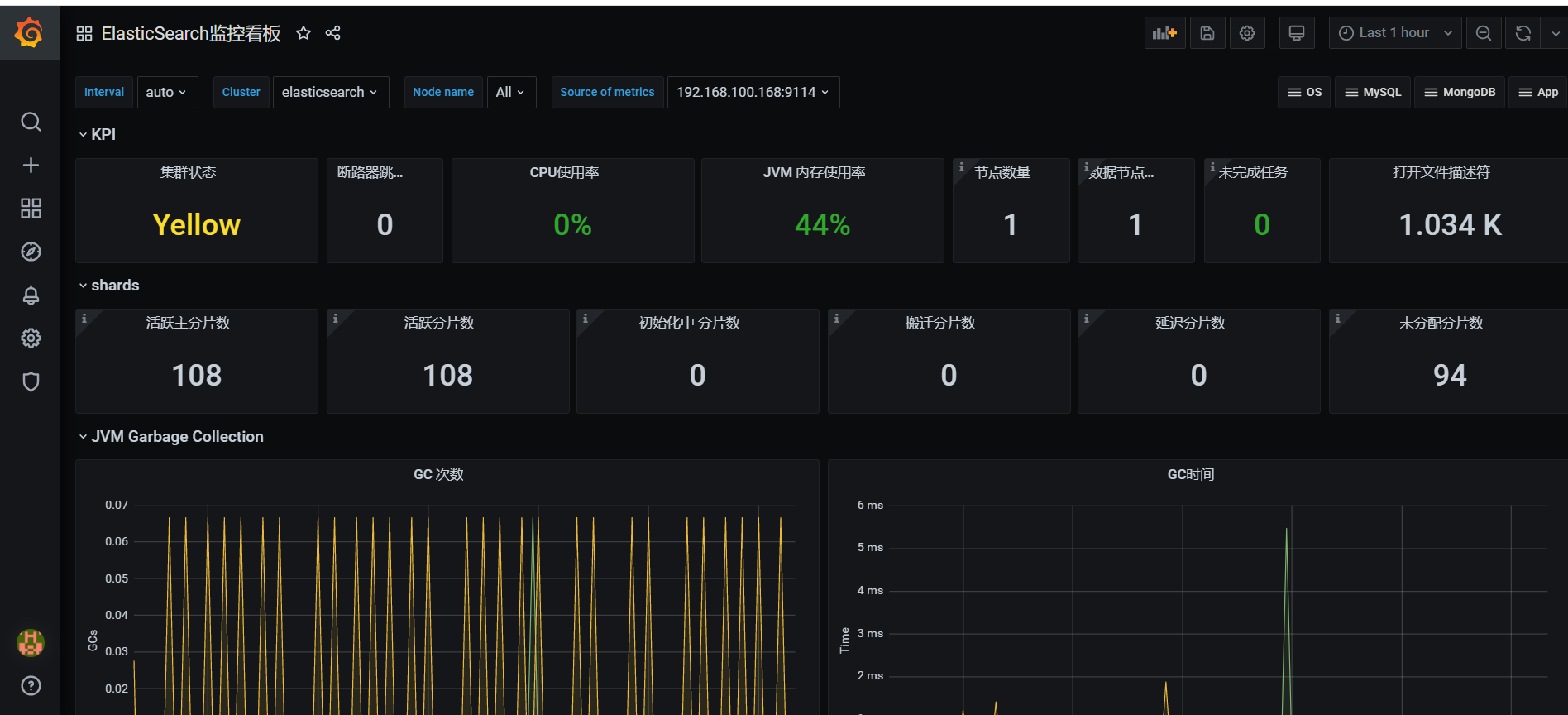The image size is (1568, 715).
Task: Click the 1.034 K file descriptors value
Action: [1451, 225]
